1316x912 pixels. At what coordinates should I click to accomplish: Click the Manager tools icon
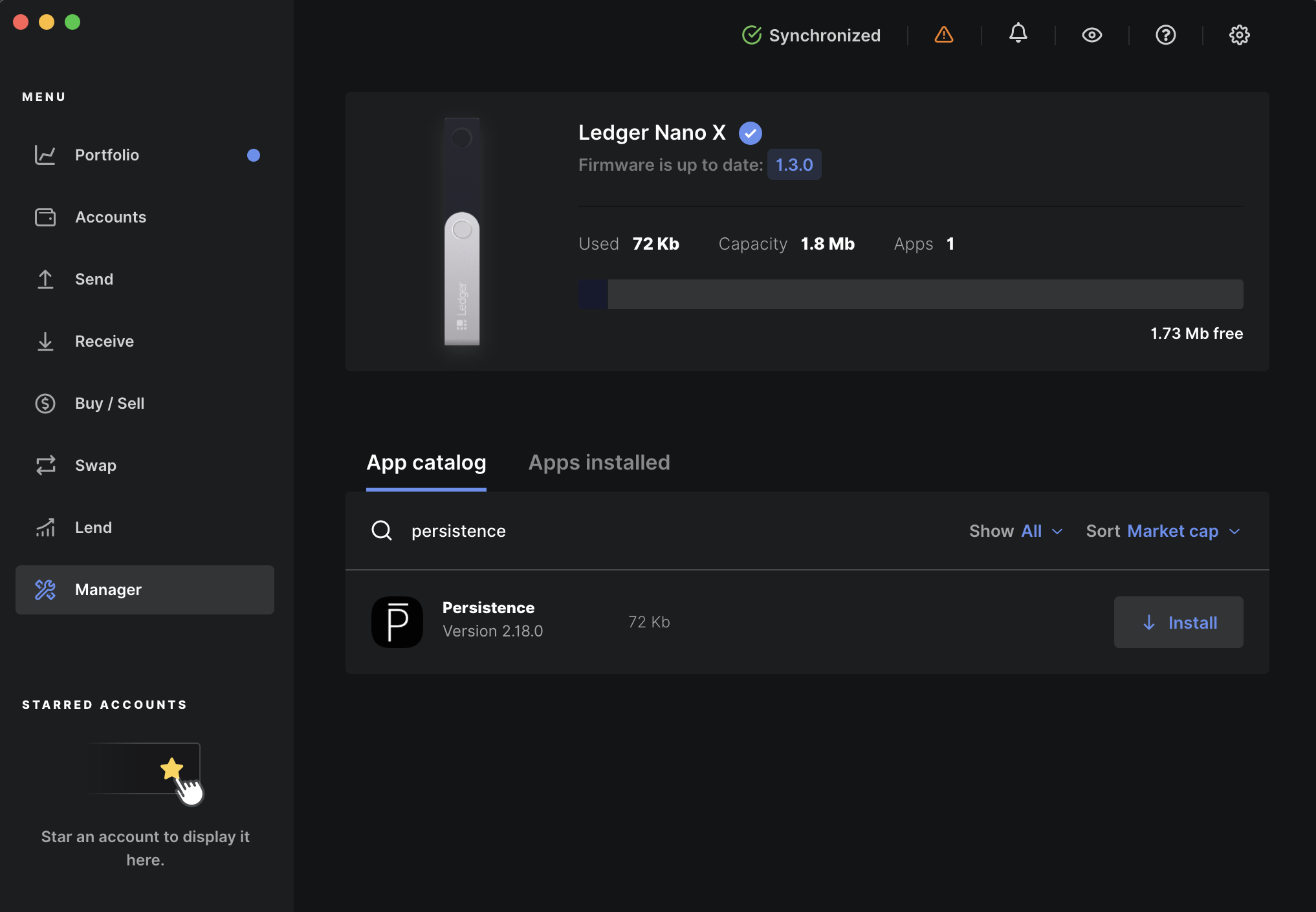(45, 590)
